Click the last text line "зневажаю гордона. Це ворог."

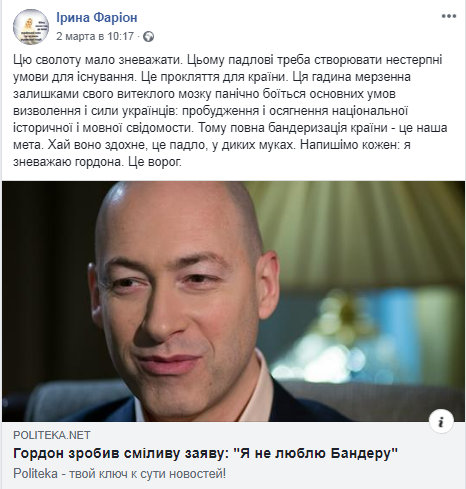(x=97, y=162)
